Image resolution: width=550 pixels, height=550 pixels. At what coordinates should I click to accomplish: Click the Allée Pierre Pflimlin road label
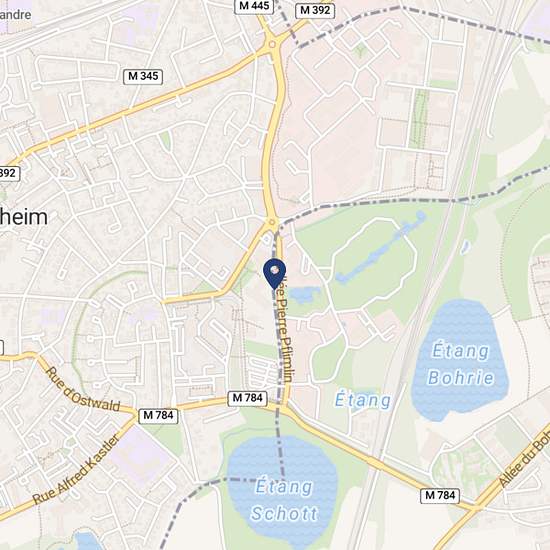[284, 329]
